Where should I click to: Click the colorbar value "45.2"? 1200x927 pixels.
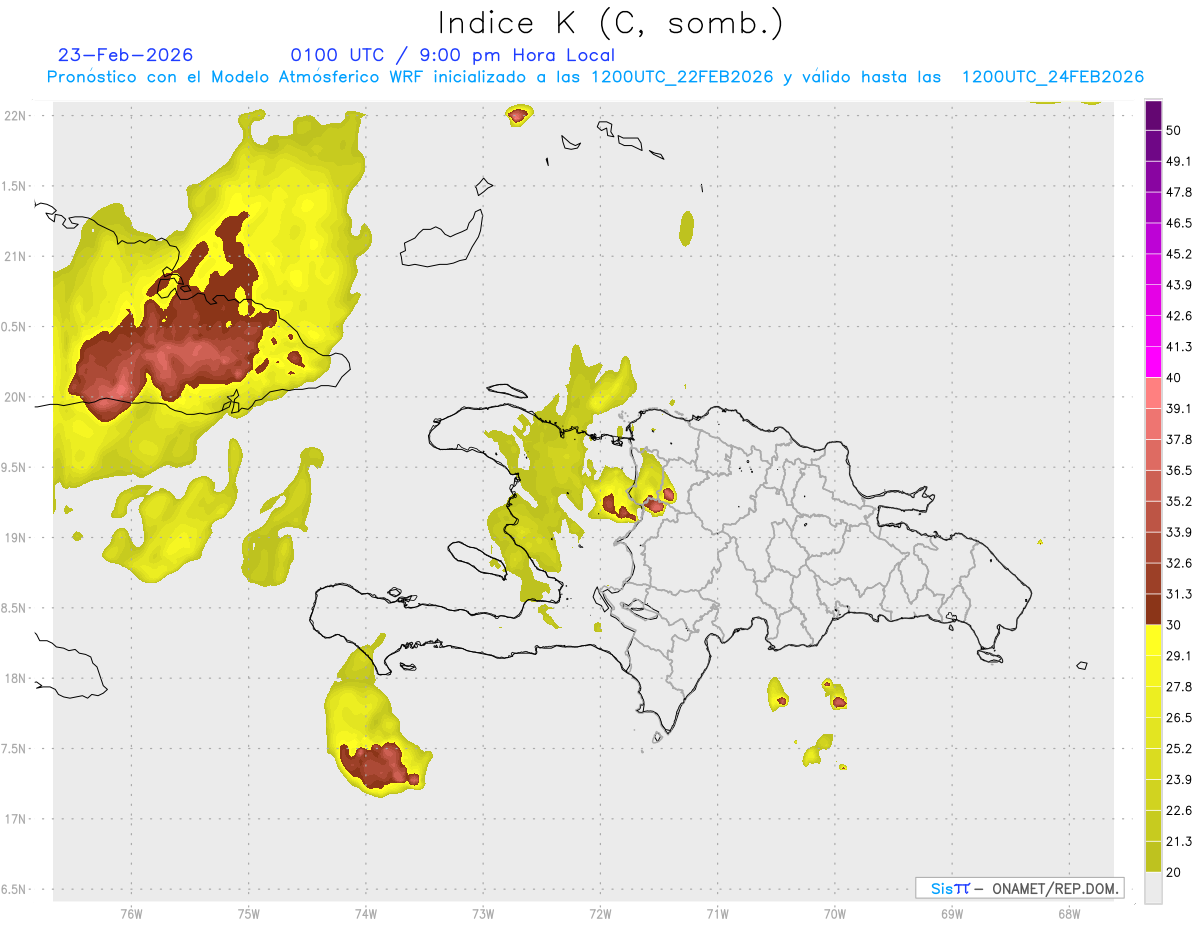tap(1178, 254)
